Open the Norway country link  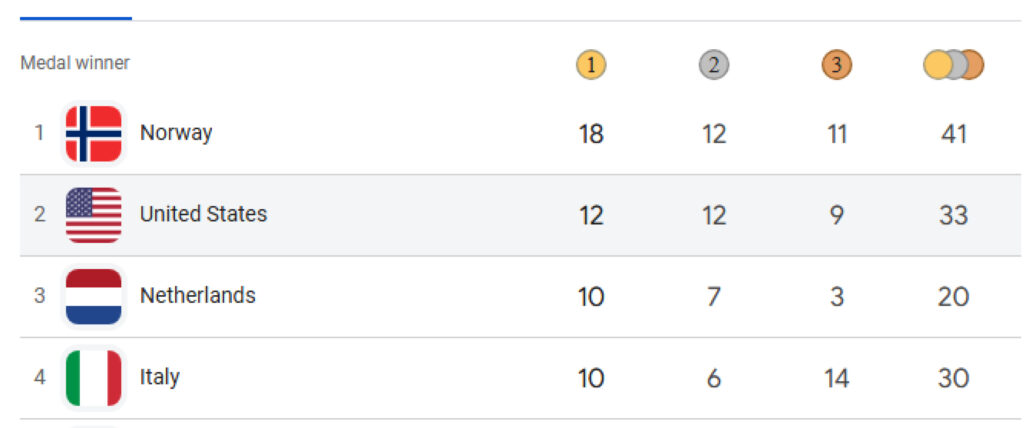tap(176, 133)
